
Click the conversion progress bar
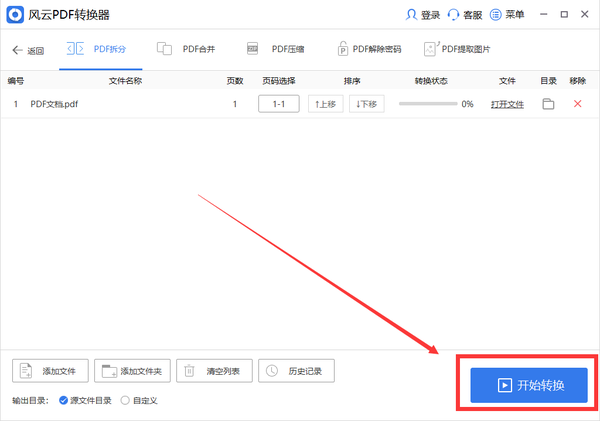pyautogui.click(x=426, y=104)
